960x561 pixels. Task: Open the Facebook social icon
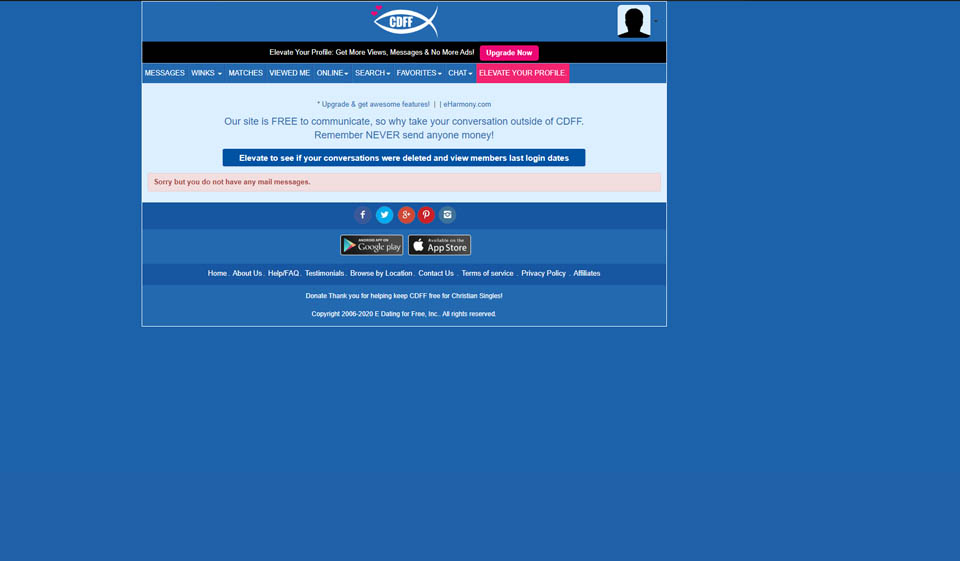(x=363, y=215)
